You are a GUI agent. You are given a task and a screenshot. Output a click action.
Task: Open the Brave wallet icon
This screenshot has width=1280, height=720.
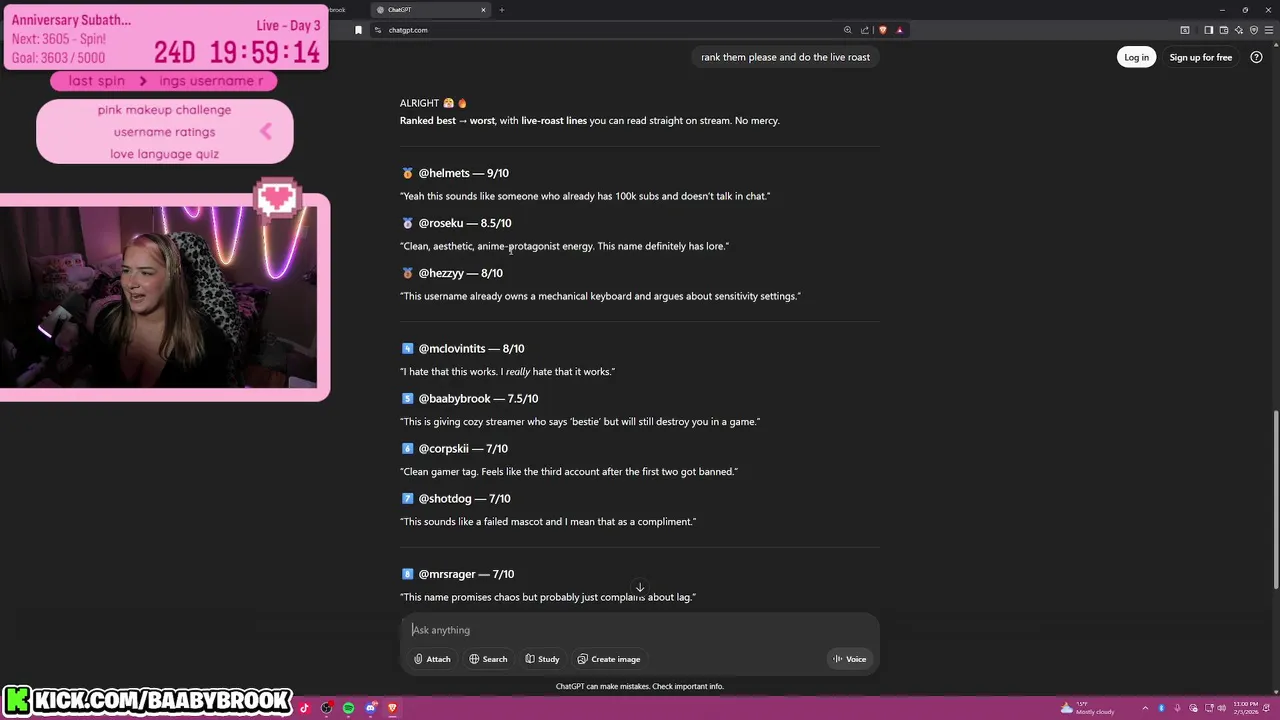click(1223, 30)
